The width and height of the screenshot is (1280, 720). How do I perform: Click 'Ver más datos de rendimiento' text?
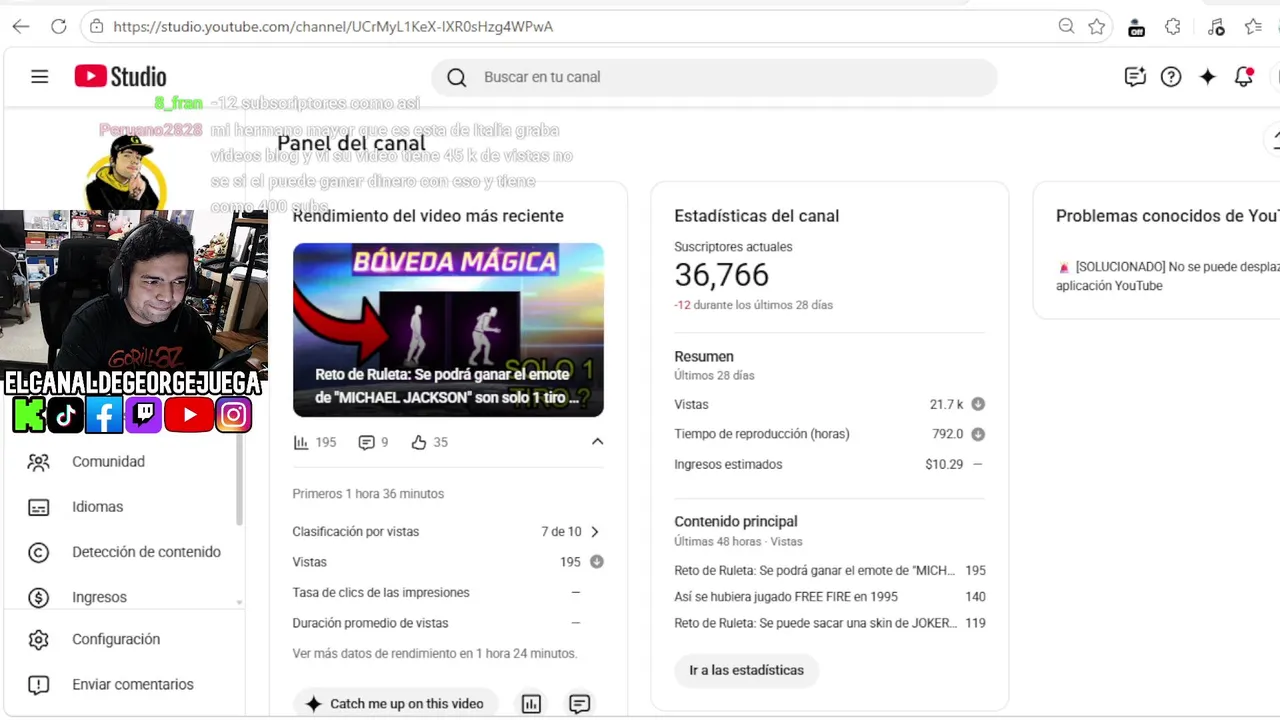[435, 654]
